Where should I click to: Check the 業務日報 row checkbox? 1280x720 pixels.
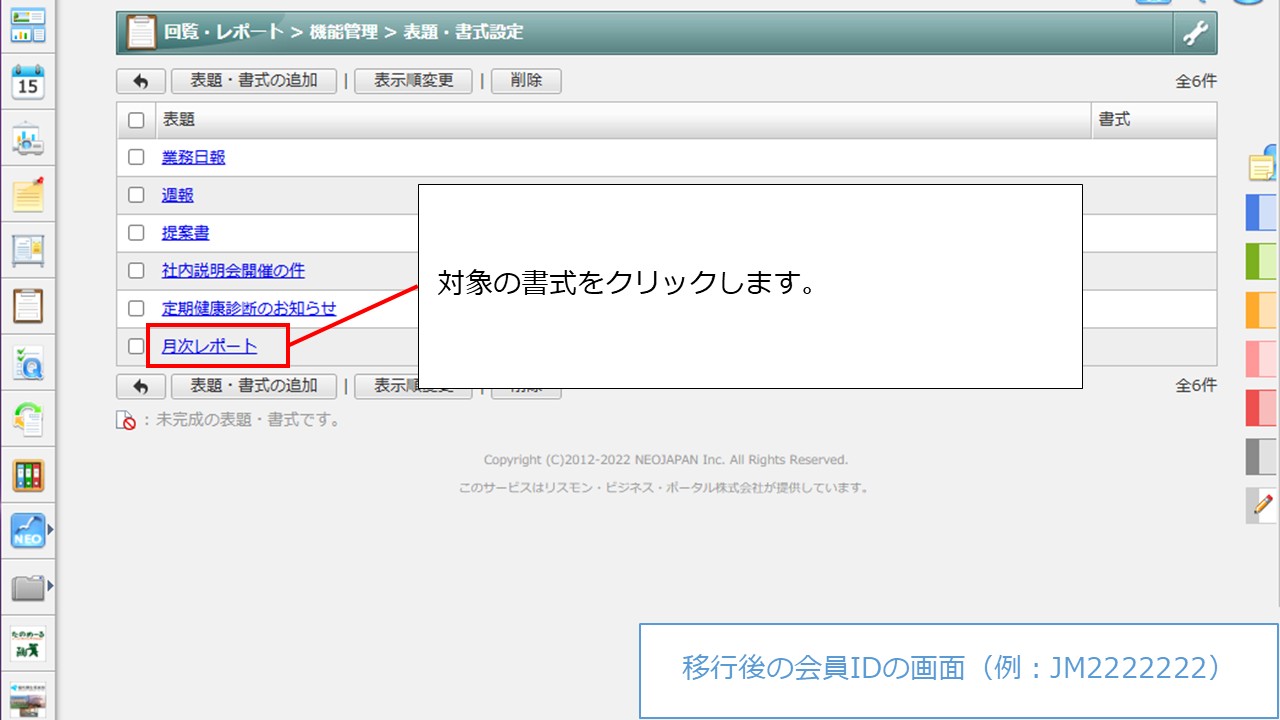pos(136,157)
